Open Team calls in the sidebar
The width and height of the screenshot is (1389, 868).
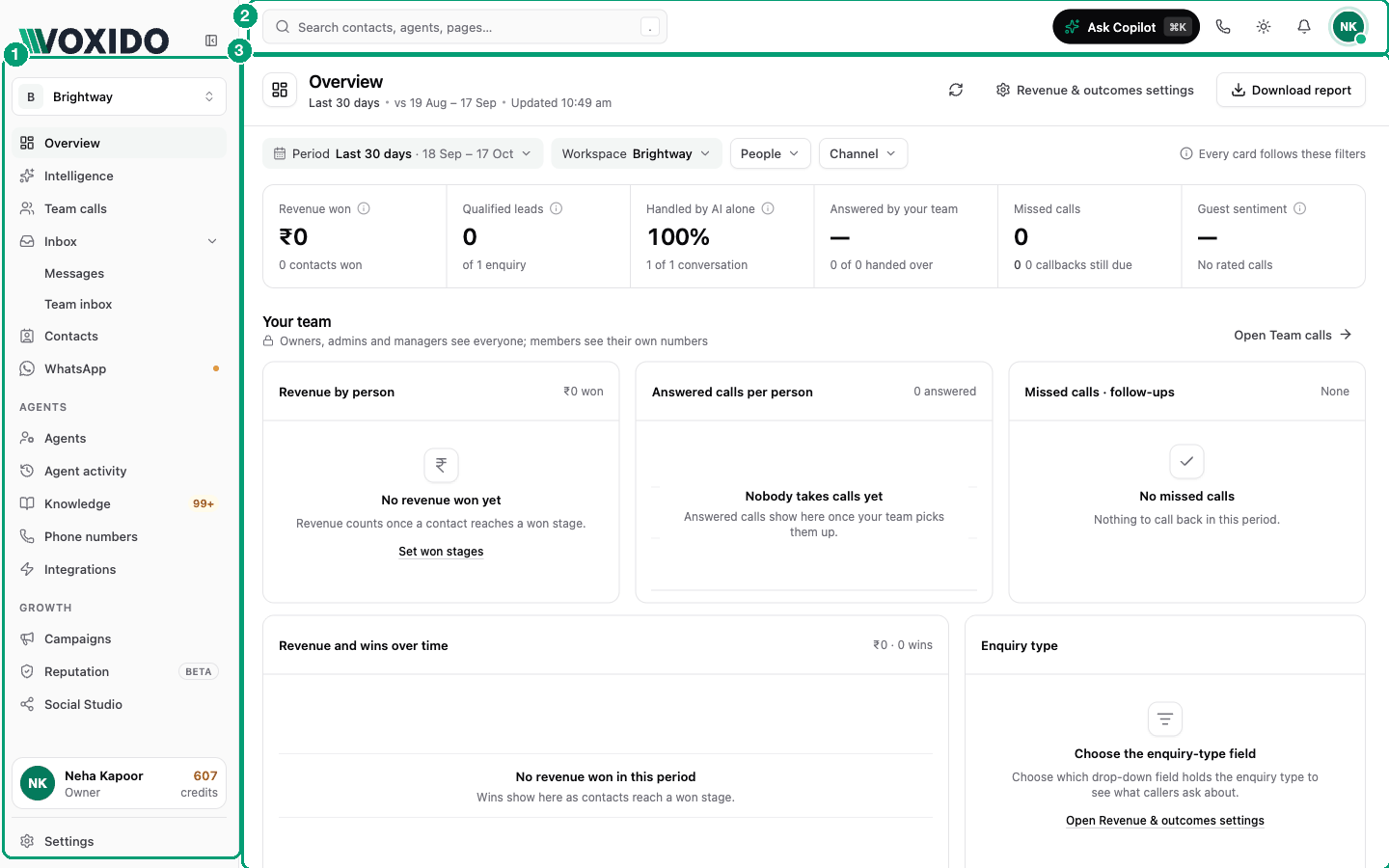(x=119, y=208)
